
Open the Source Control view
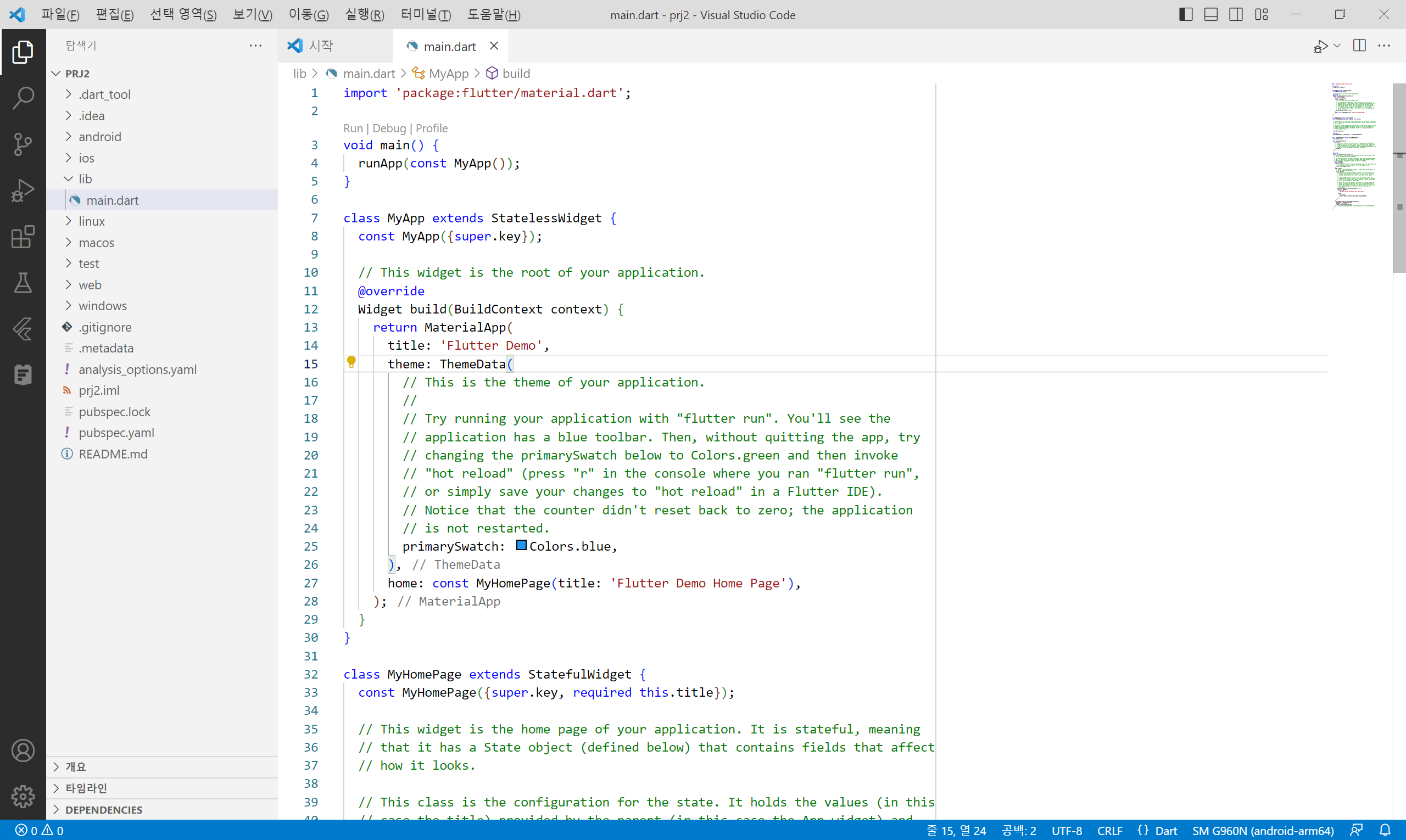[x=23, y=144]
